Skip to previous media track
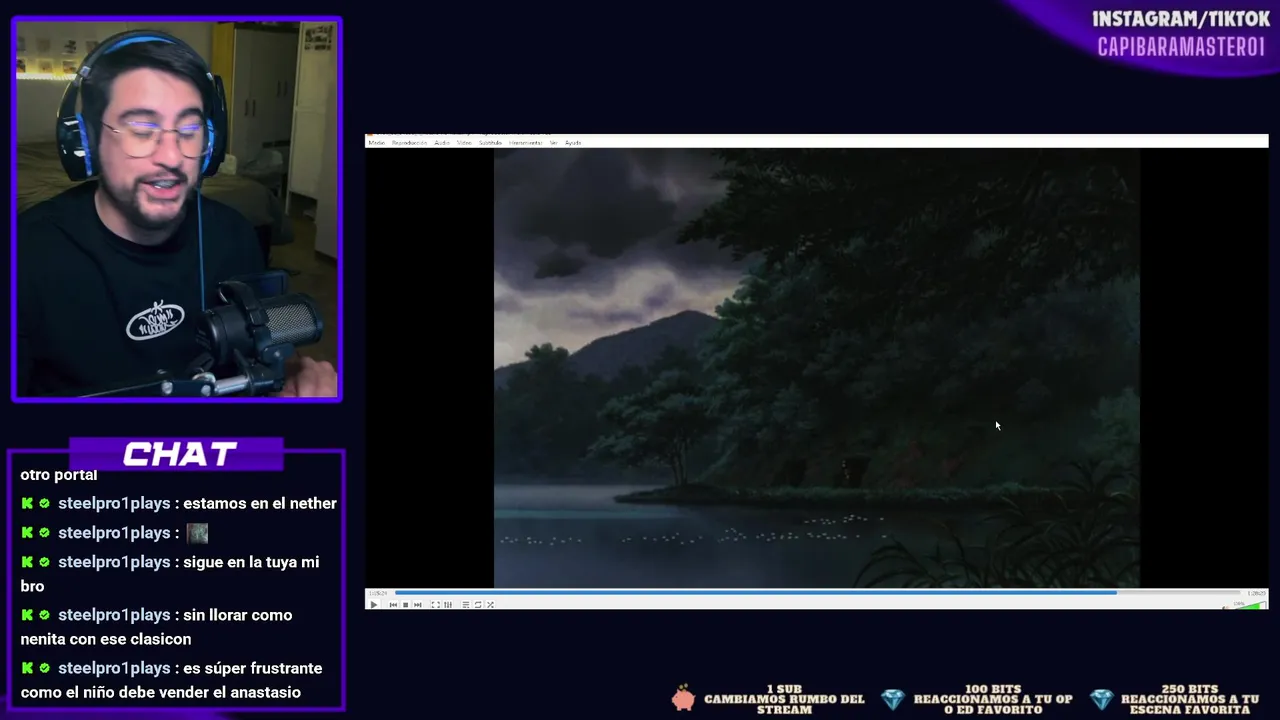The height and width of the screenshot is (720, 1280). 393,604
